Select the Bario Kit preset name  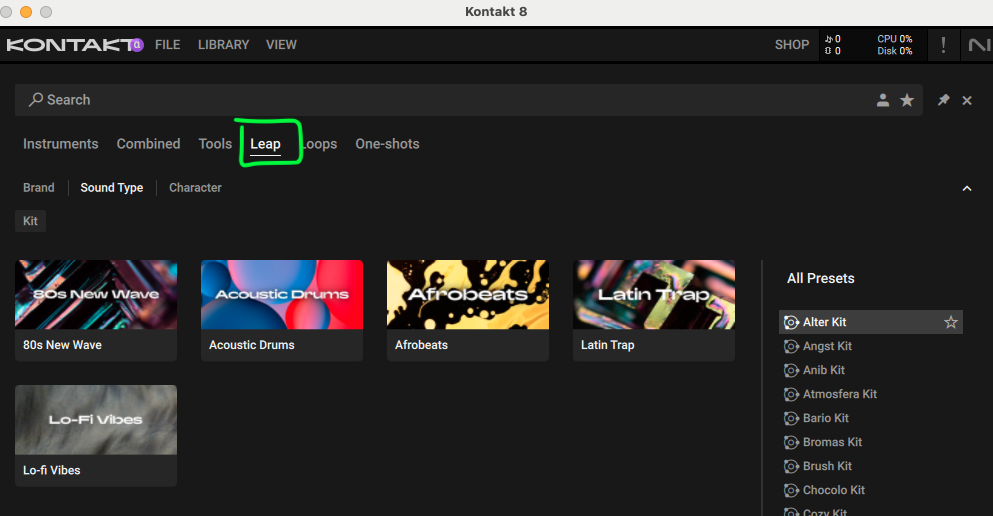(826, 418)
